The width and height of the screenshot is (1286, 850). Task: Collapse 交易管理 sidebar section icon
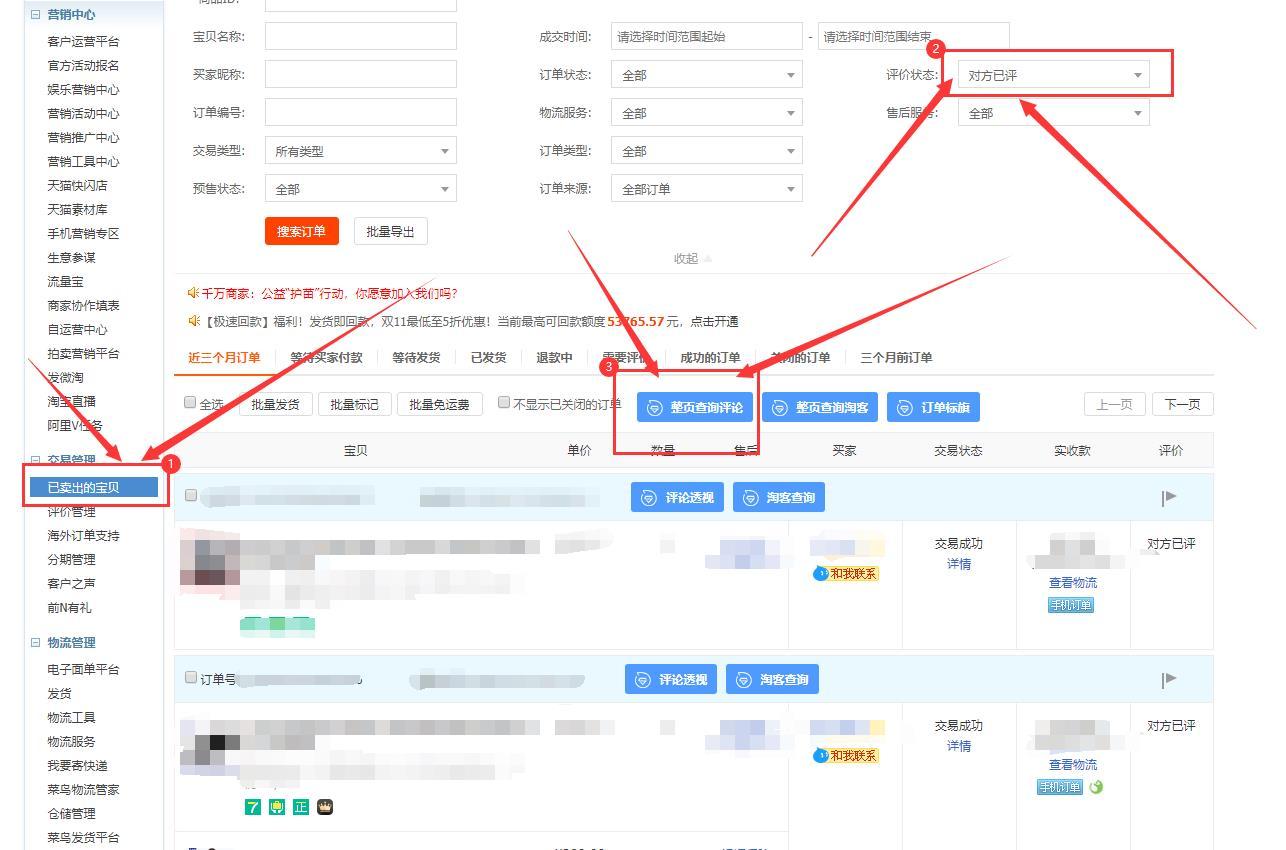click(x=36, y=461)
